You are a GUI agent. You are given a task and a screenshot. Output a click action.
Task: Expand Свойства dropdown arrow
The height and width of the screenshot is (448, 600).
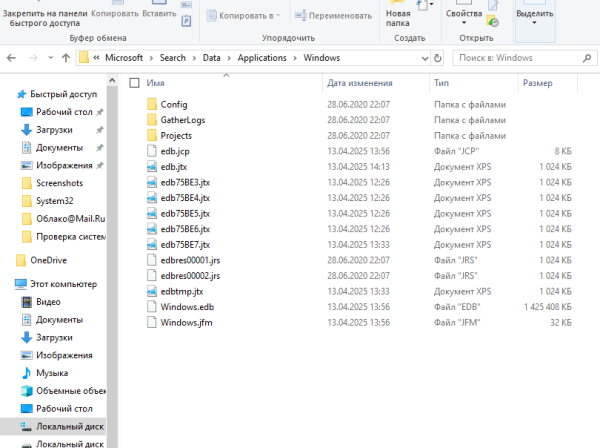(x=464, y=23)
